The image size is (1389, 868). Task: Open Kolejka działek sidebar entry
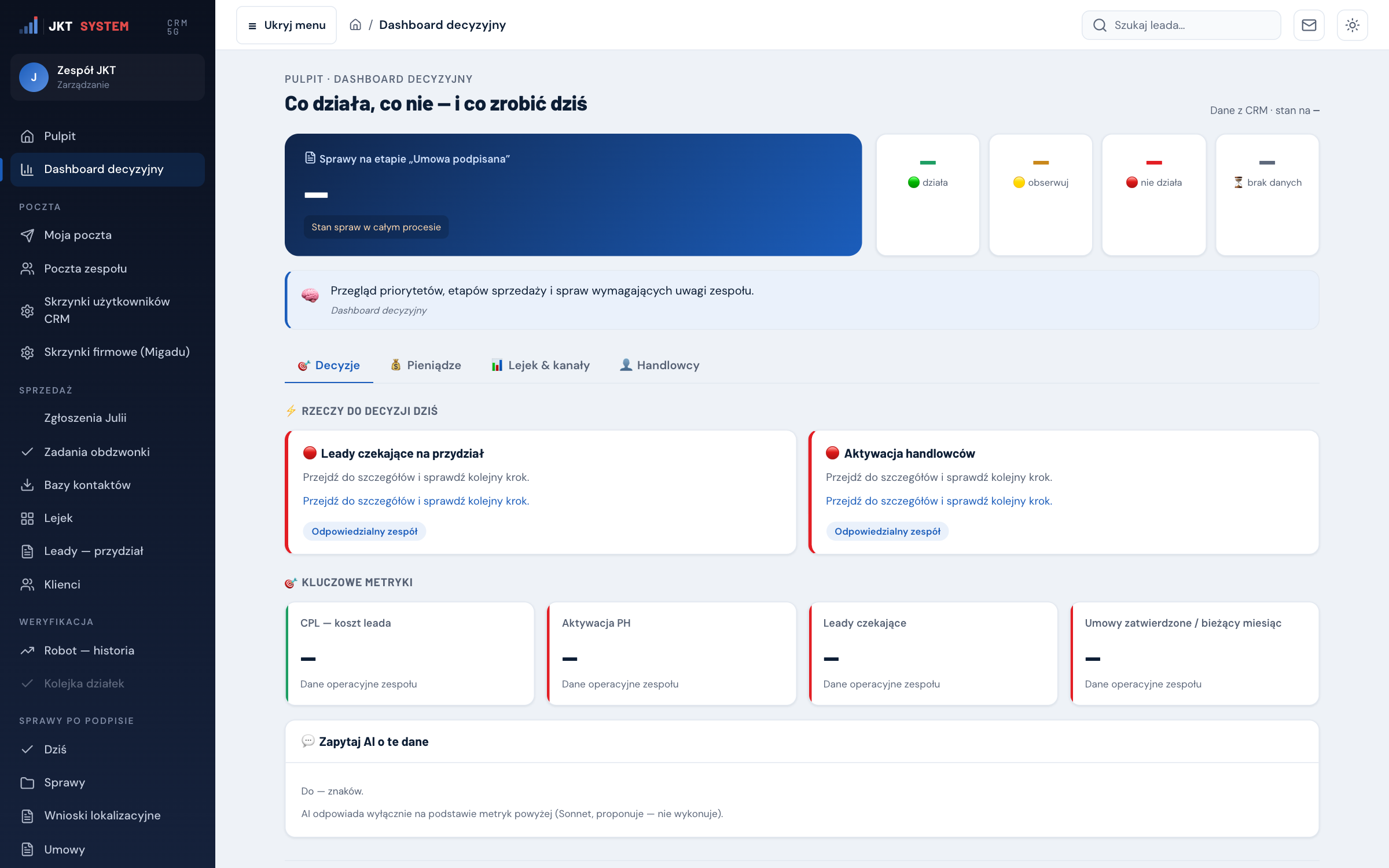point(108,683)
